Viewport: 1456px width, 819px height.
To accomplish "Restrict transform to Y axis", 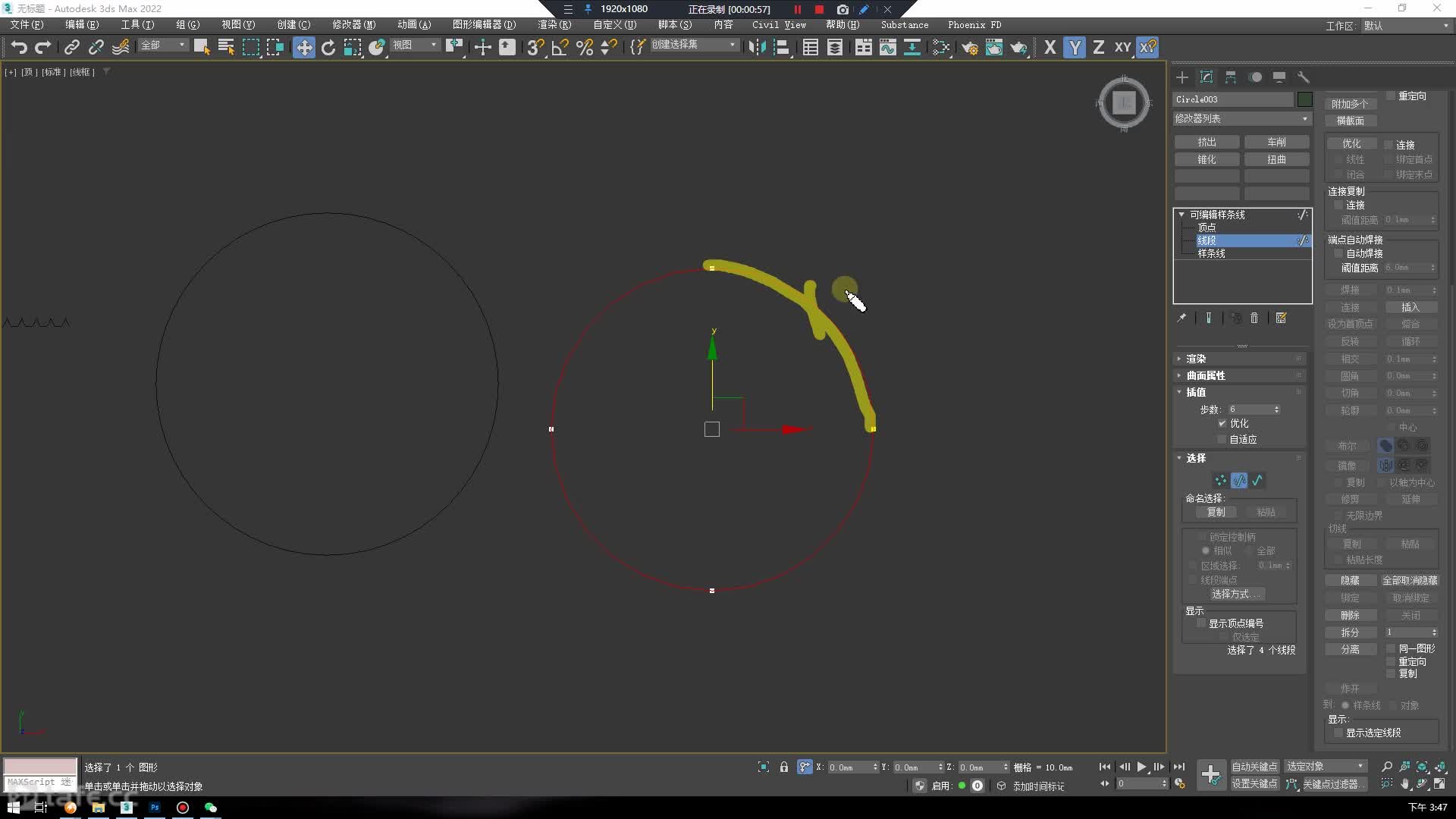I will pos(1075,47).
